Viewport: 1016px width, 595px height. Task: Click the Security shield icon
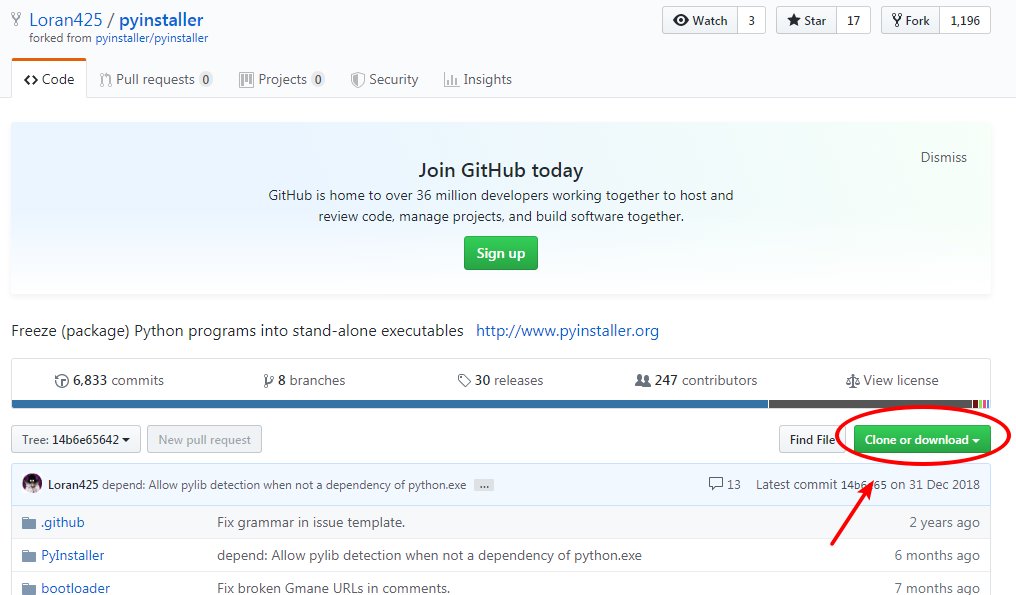pos(358,80)
